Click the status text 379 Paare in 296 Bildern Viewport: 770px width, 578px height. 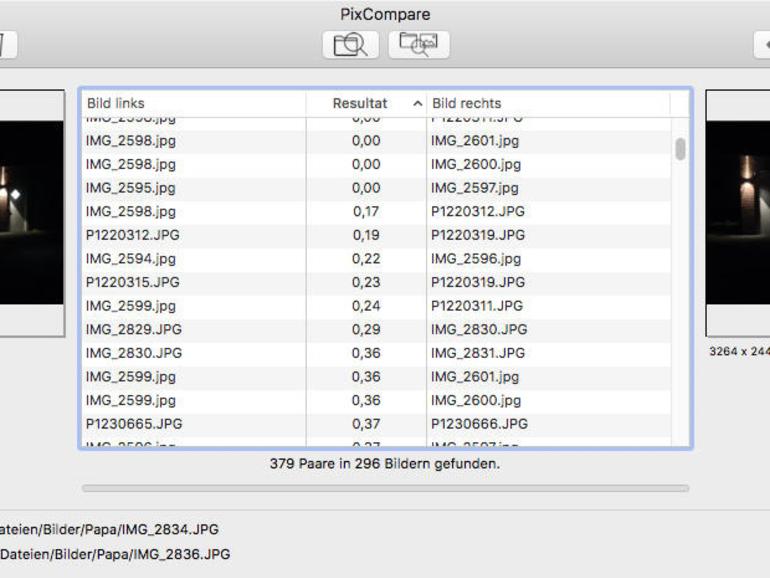385,464
